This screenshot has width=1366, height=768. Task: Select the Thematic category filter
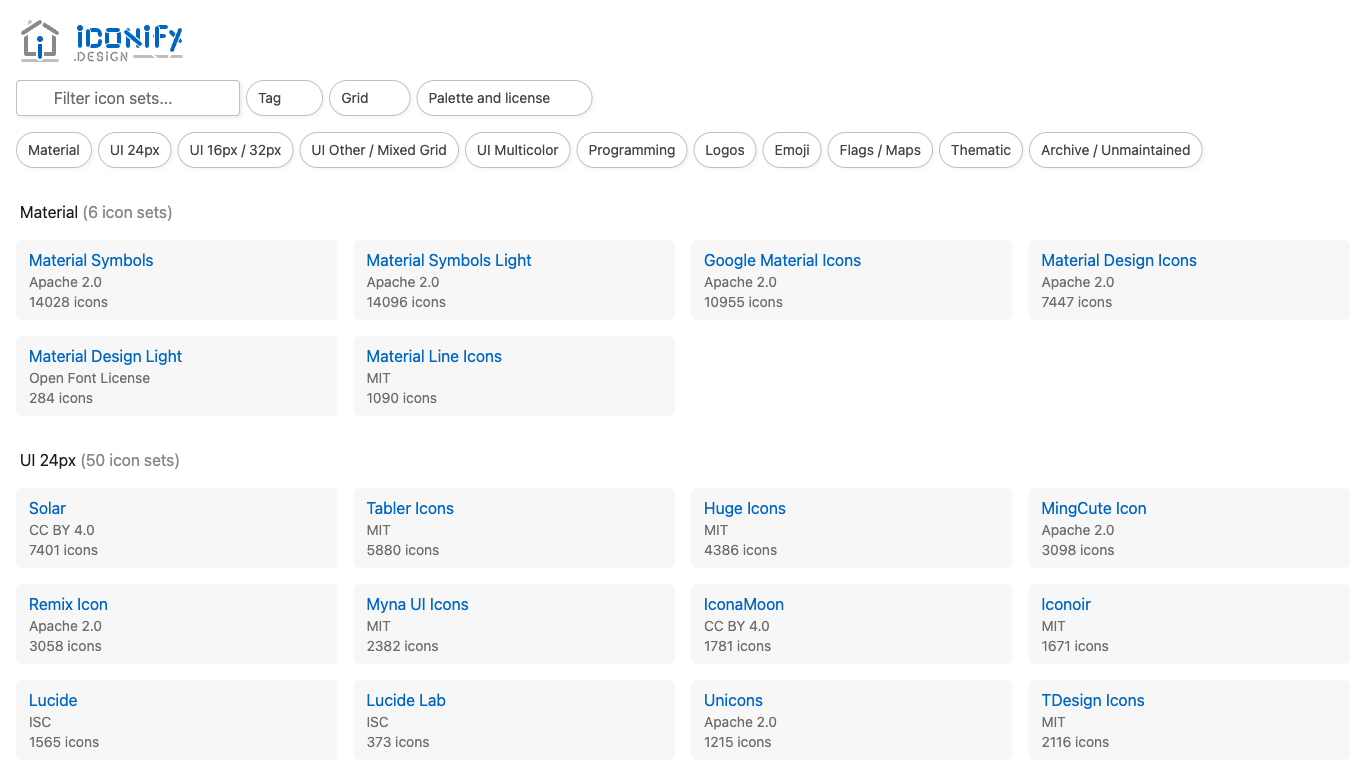pyautogui.click(x=981, y=150)
